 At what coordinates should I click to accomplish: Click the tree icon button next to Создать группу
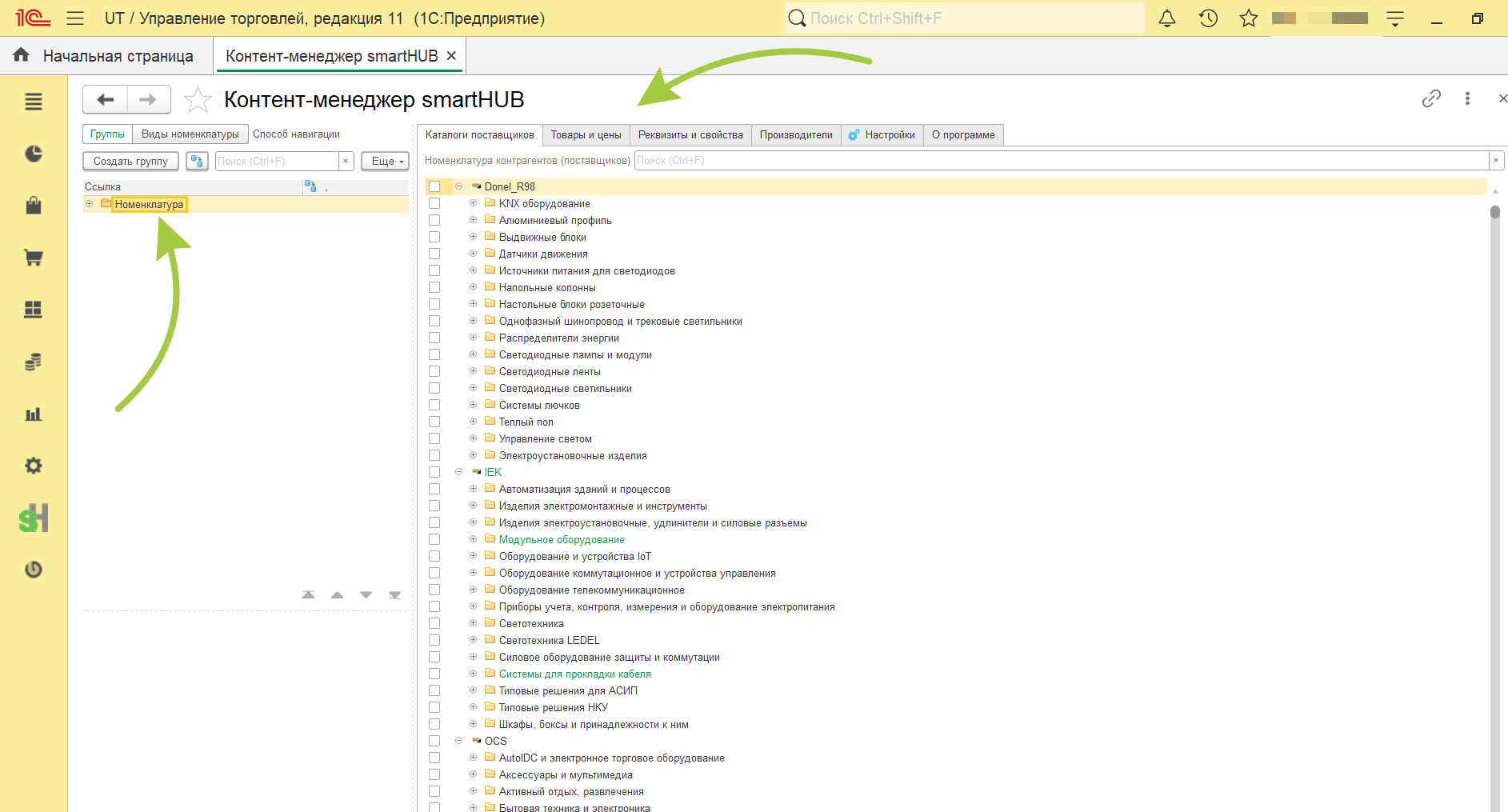pos(197,161)
